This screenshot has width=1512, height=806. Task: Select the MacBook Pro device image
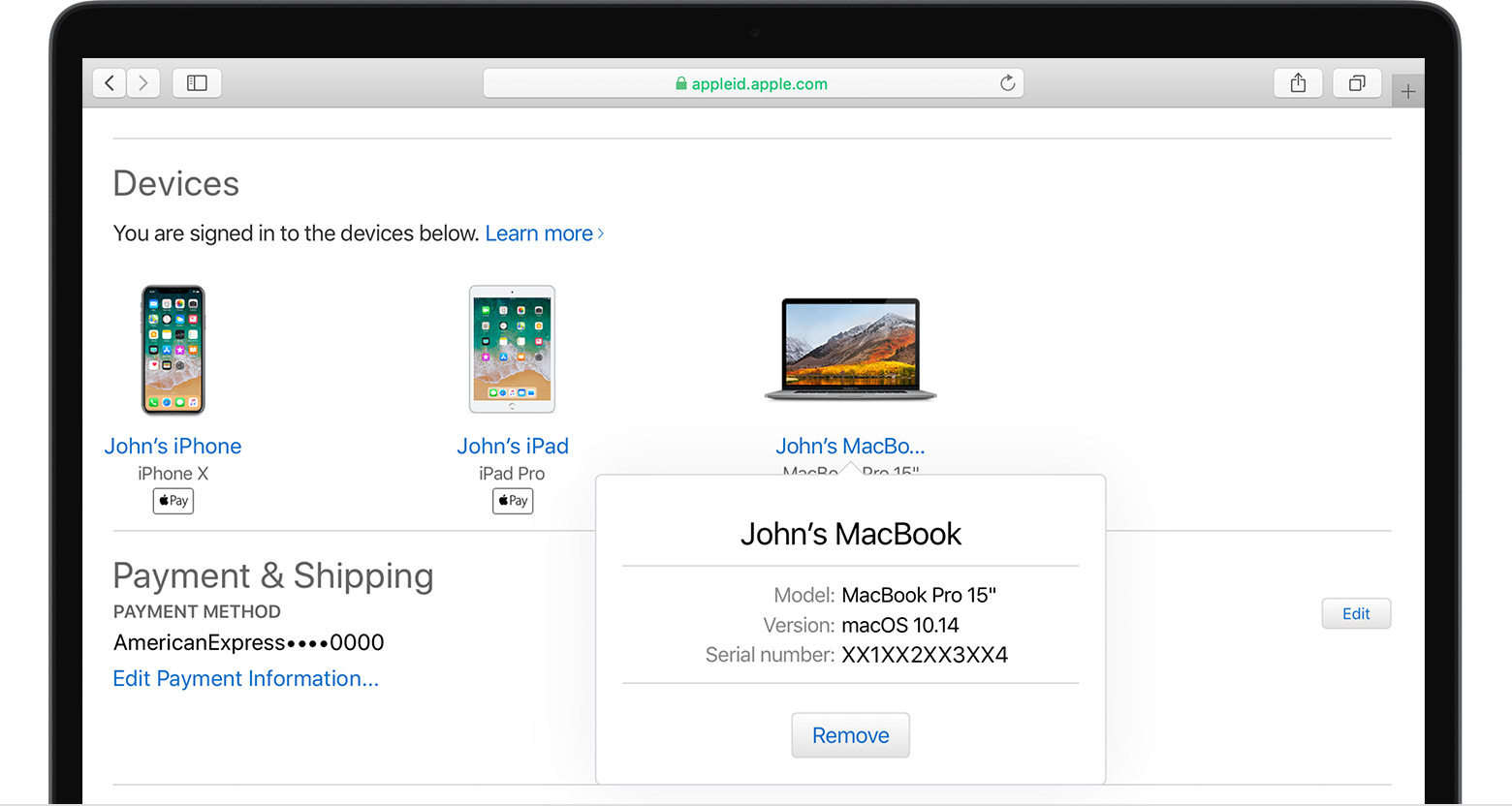(x=851, y=349)
